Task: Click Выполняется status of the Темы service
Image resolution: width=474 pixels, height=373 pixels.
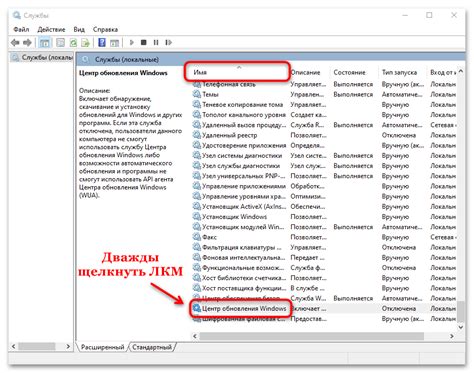Action: click(353, 94)
